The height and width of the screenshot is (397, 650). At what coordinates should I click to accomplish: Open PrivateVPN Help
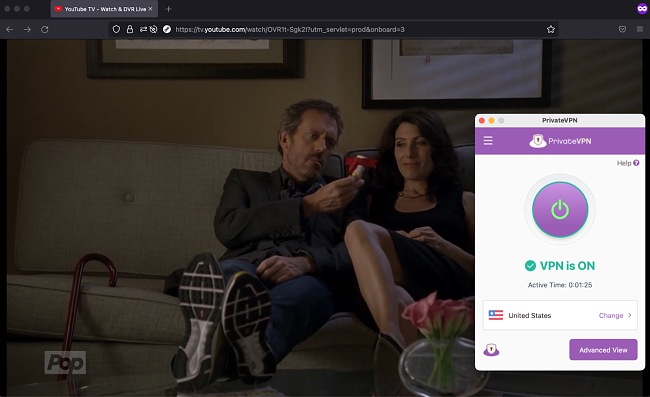pyautogui.click(x=628, y=163)
